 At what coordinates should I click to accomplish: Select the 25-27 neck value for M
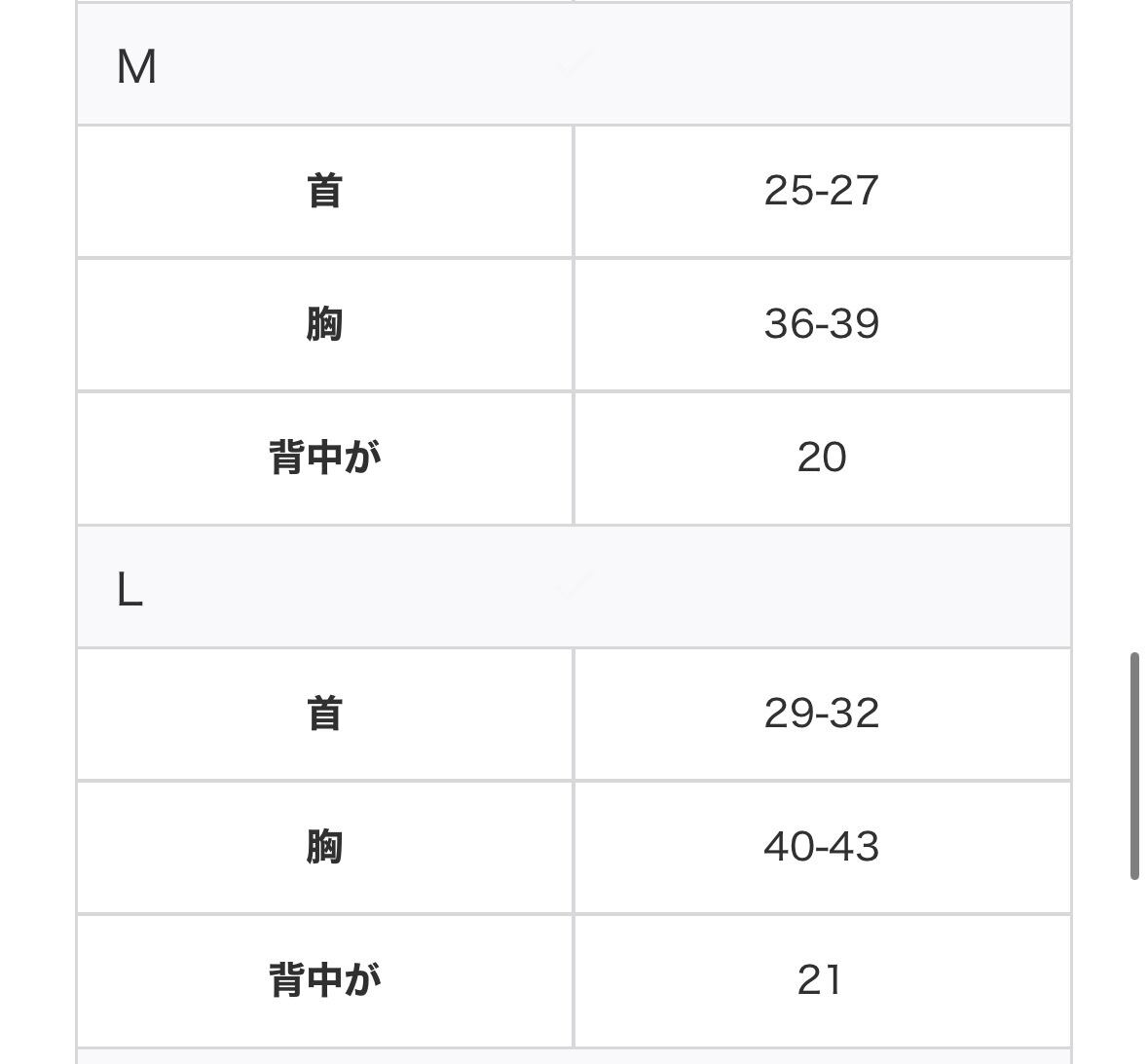pos(821,191)
